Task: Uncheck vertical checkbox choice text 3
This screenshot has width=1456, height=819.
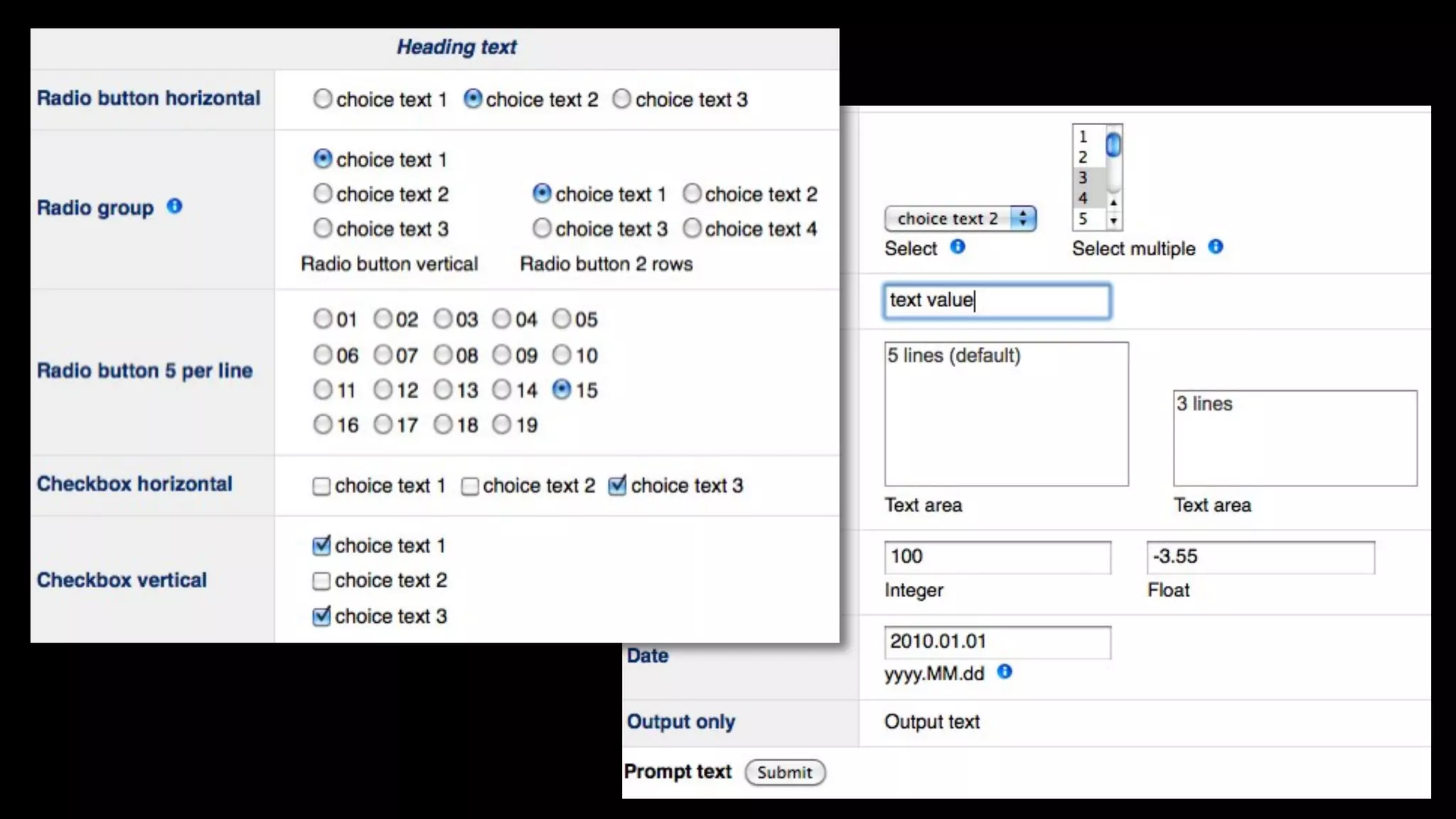Action: pyautogui.click(x=321, y=616)
